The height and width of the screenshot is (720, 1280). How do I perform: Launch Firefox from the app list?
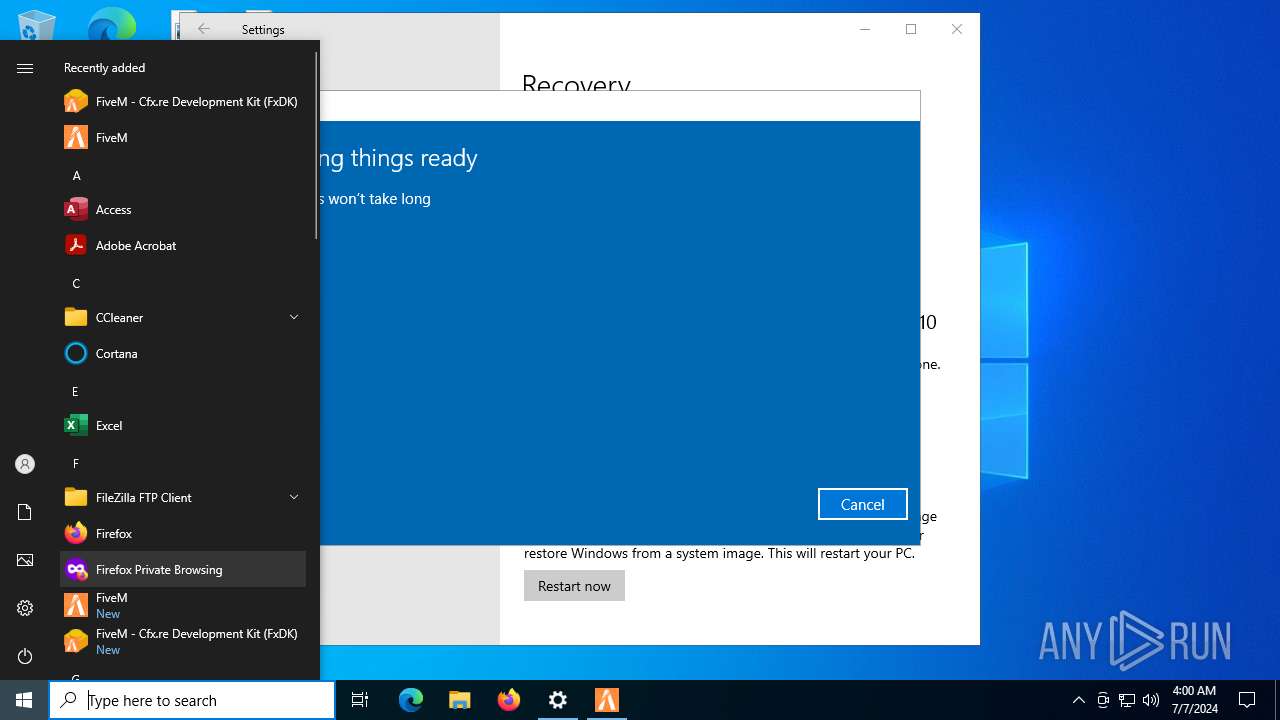point(183,534)
